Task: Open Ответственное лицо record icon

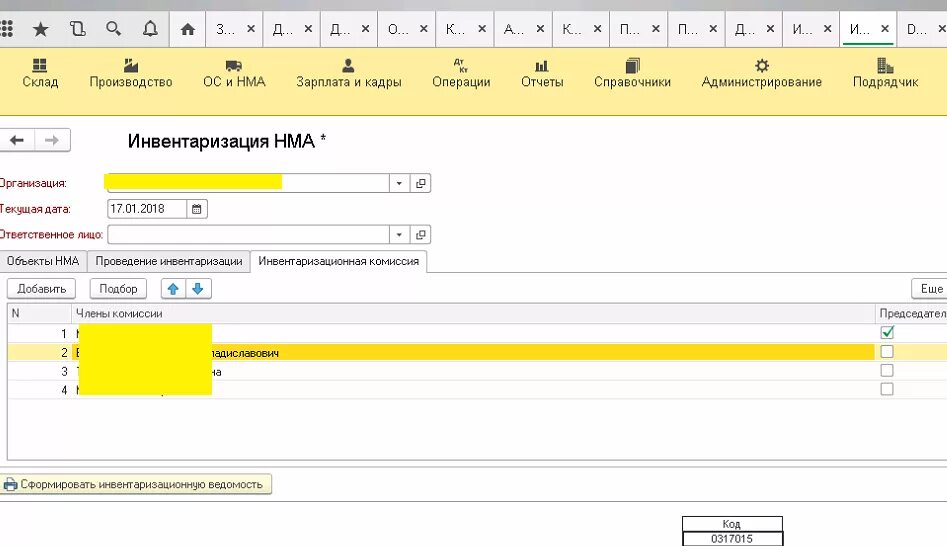Action: (x=420, y=234)
